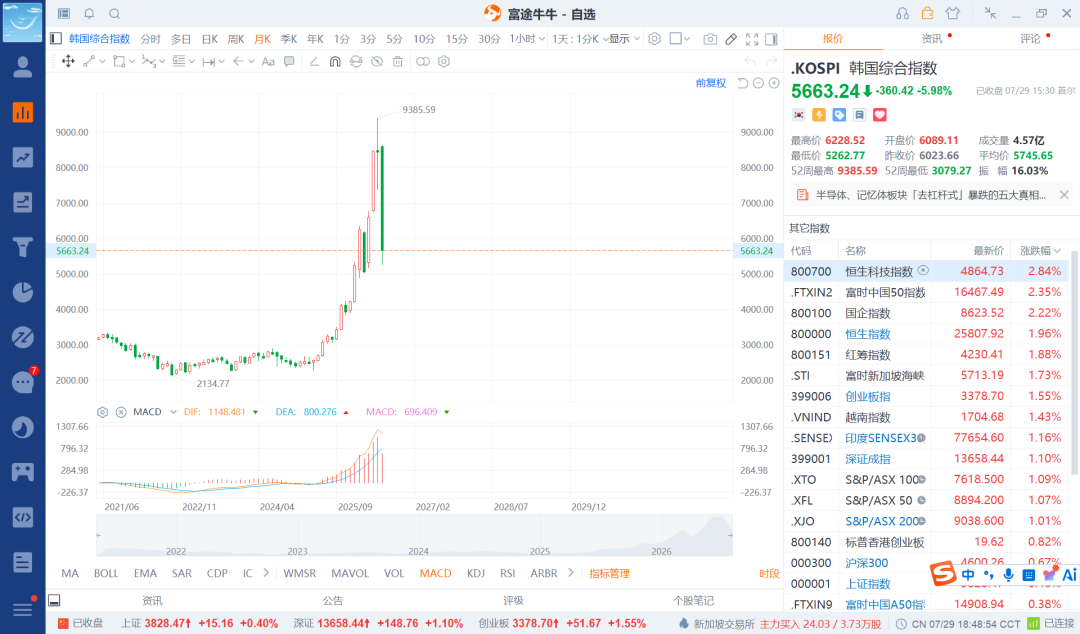Open the search magnifier in title bar
The width and height of the screenshot is (1080, 634).
pyautogui.click(x=115, y=14)
